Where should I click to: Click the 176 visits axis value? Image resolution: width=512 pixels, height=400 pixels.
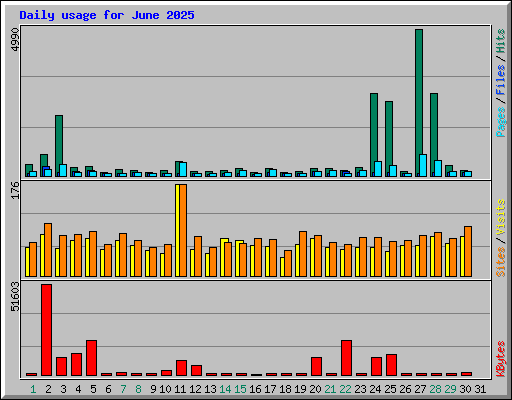[x=15, y=190]
